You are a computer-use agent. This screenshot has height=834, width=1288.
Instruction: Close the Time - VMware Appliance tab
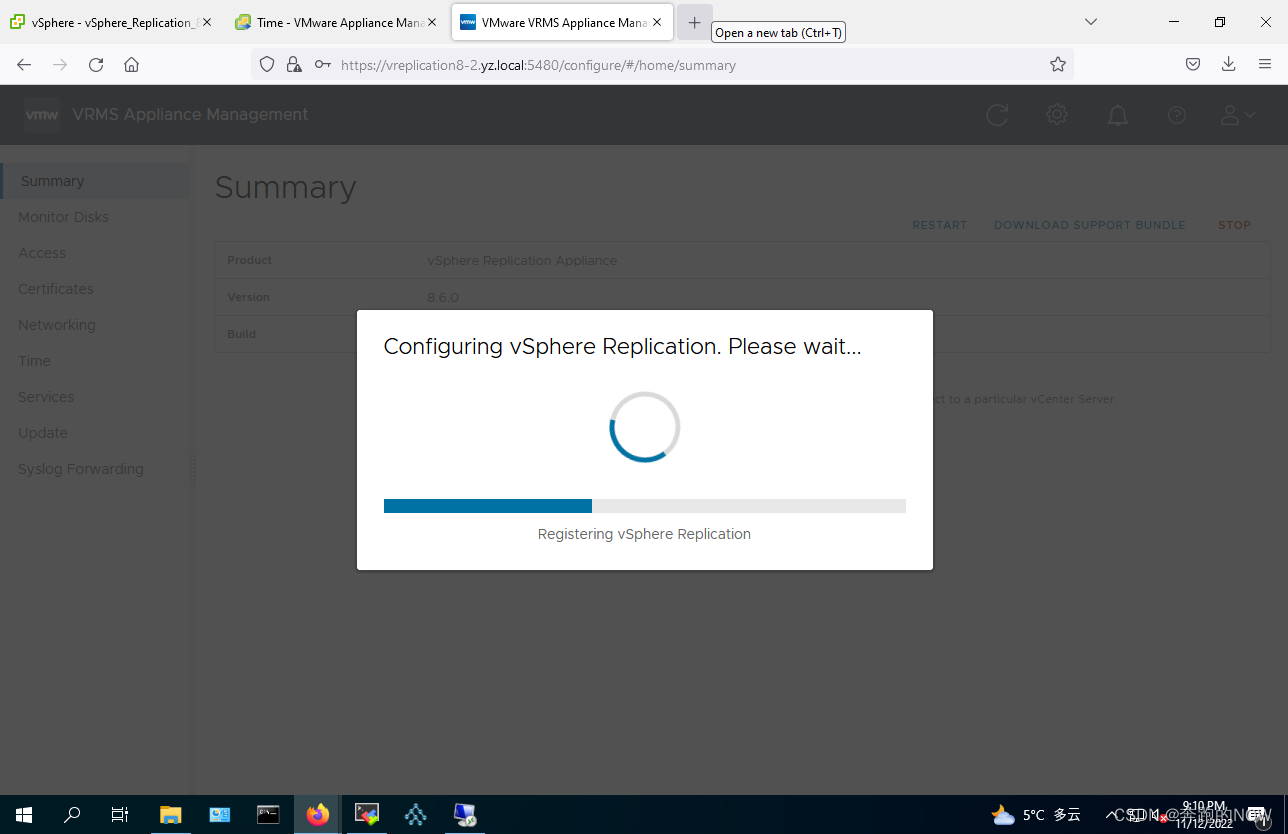[432, 22]
